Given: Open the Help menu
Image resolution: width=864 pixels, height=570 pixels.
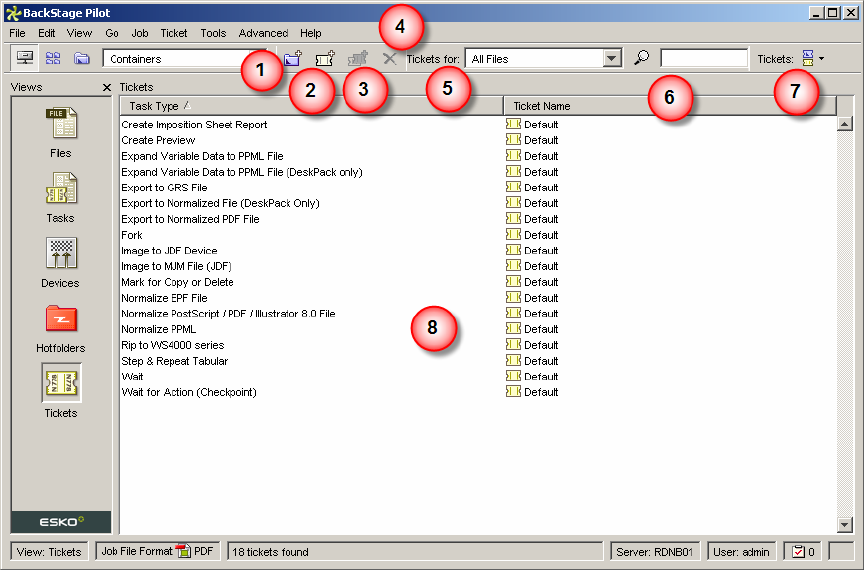Looking at the screenshot, I should [311, 33].
